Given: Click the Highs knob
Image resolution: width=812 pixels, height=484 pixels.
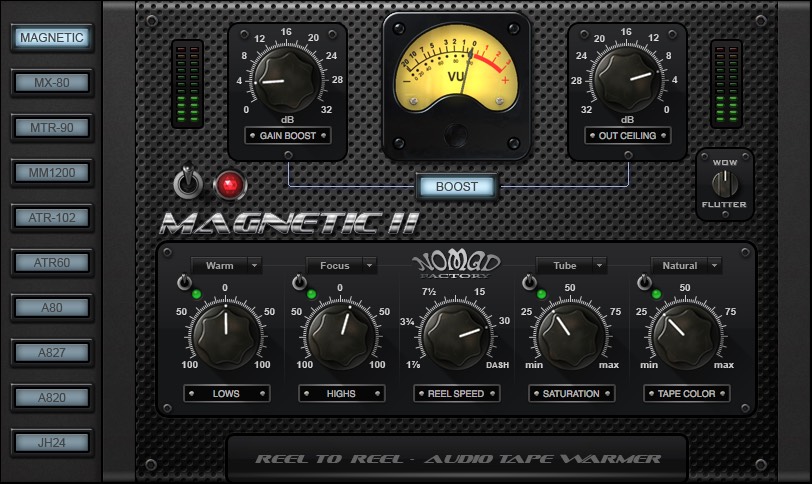Looking at the screenshot, I should pyautogui.click(x=341, y=336).
